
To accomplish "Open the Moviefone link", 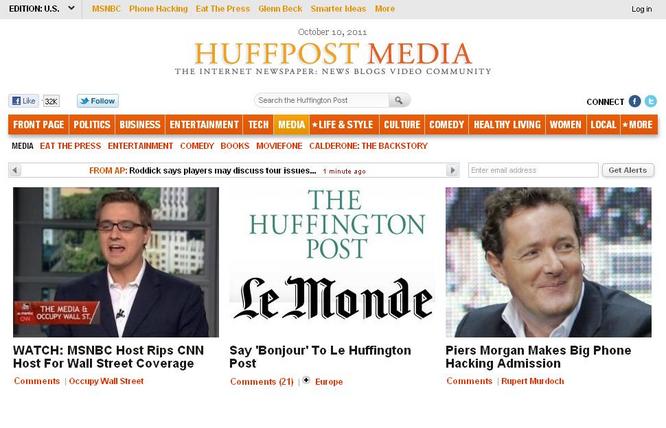I will click(x=279, y=146).
